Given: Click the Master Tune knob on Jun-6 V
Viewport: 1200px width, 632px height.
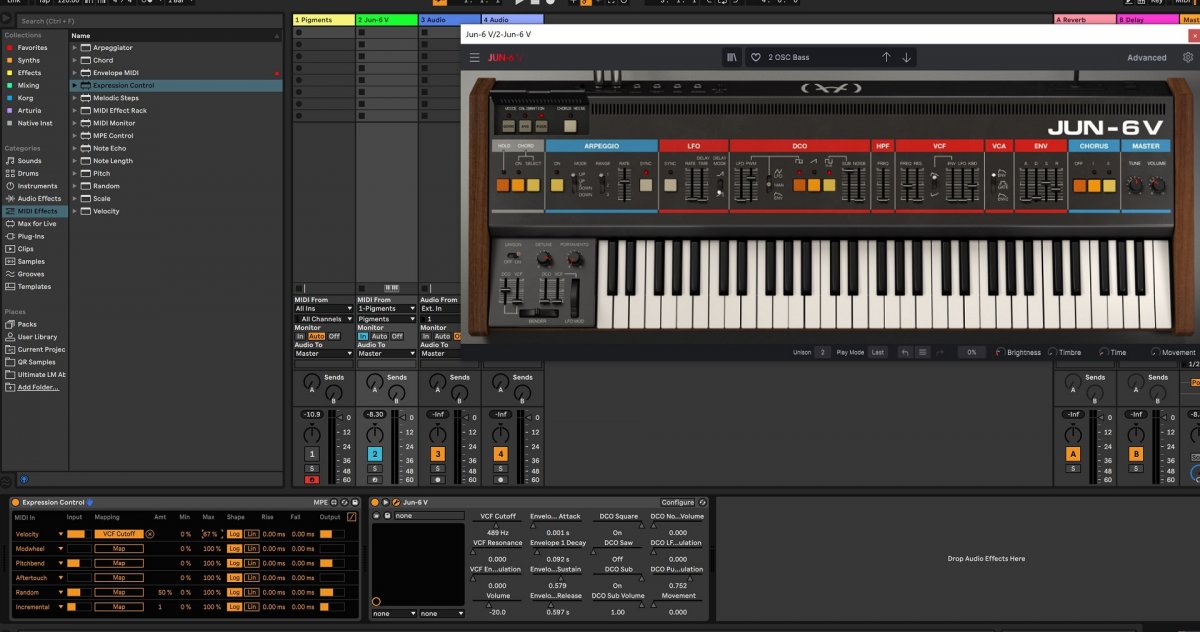Looking at the screenshot, I should click(1135, 185).
